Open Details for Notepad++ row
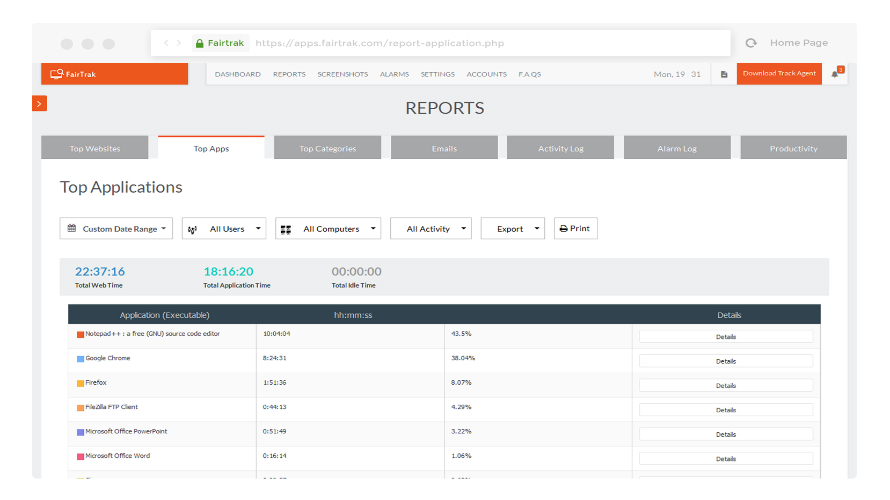Screen dimensions: 890x500 coord(726,337)
